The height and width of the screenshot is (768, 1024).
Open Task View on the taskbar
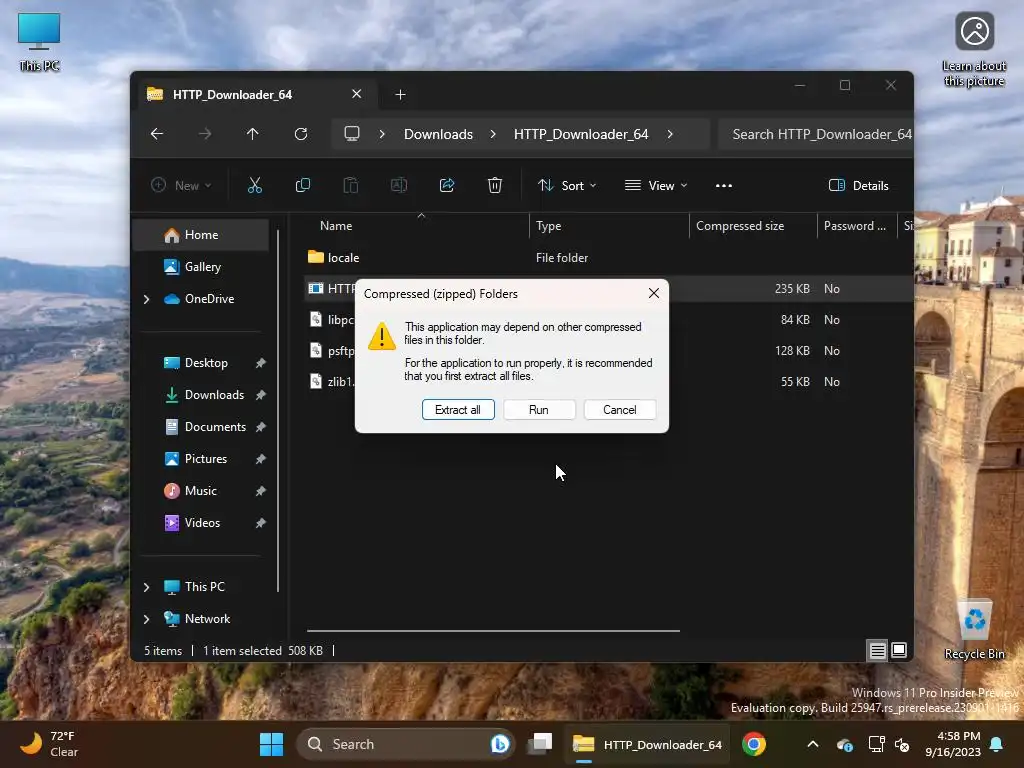(541, 744)
